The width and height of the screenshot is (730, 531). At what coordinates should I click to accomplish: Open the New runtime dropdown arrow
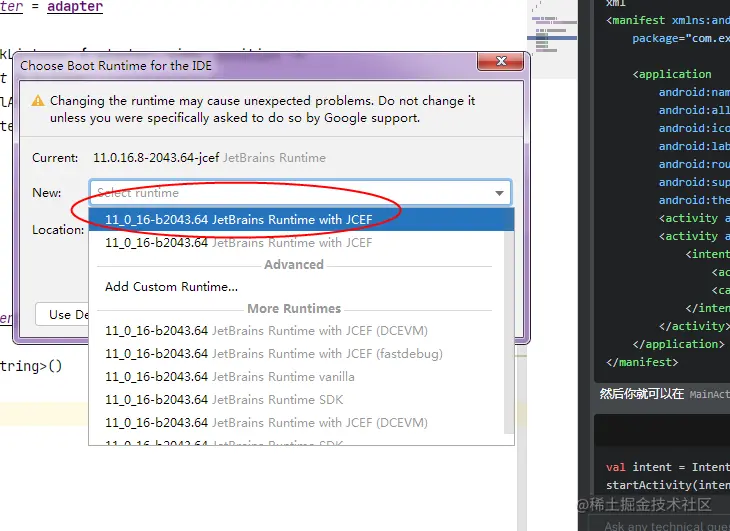coord(499,193)
